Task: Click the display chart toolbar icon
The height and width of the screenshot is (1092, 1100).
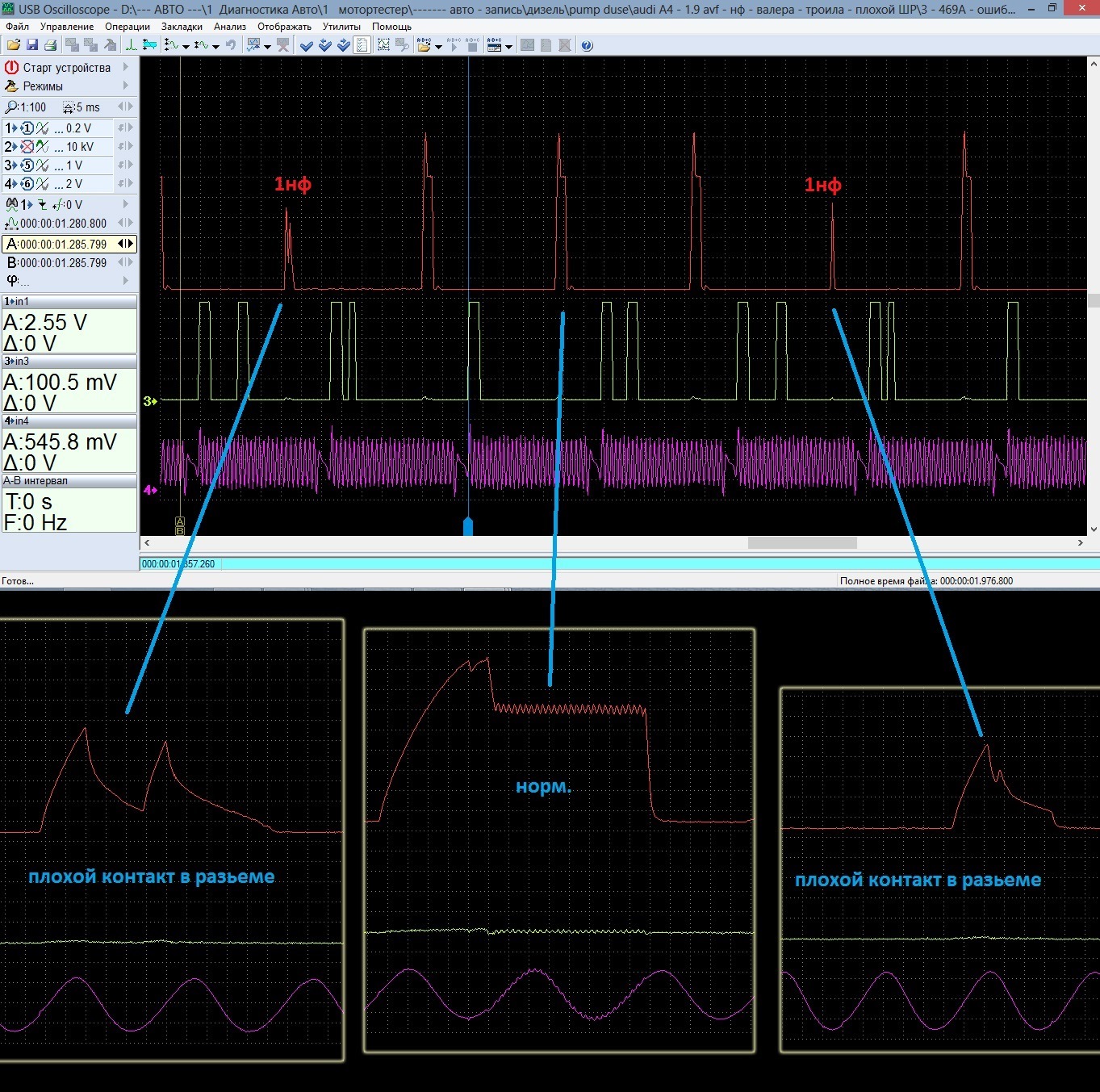Action: point(254,45)
